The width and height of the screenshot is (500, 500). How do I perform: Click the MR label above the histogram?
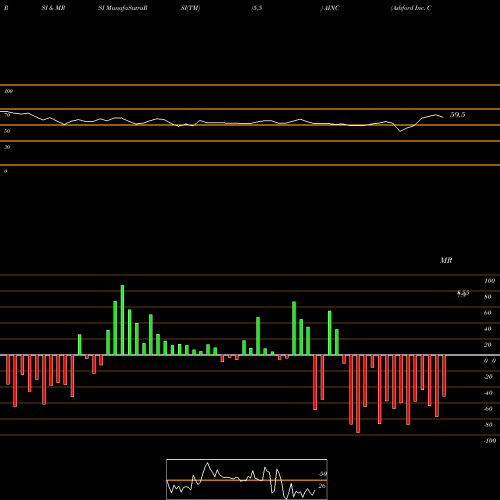pos(446,260)
